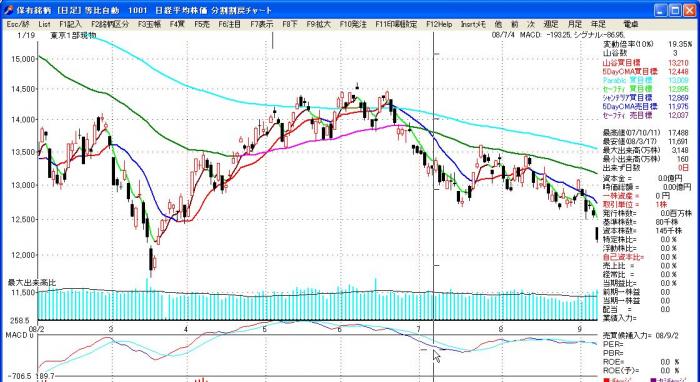Click the F5売 sell command
The height and width of the screenshot is (382, 700).
[x=202, y=25]
